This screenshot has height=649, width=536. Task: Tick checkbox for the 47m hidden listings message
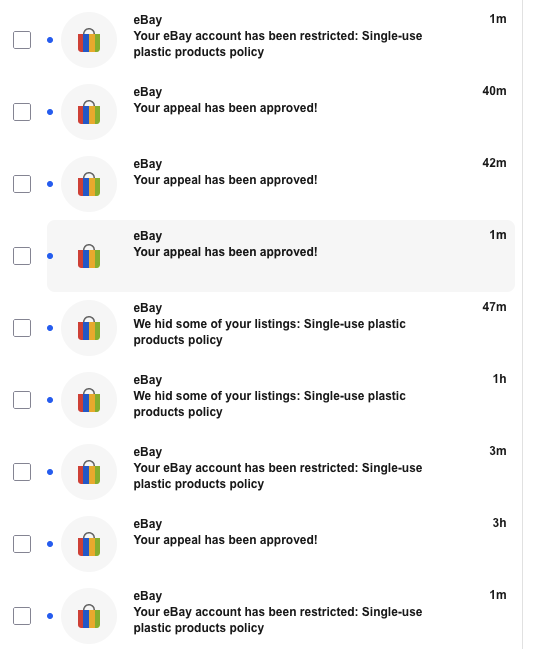(x=22, y=328)
